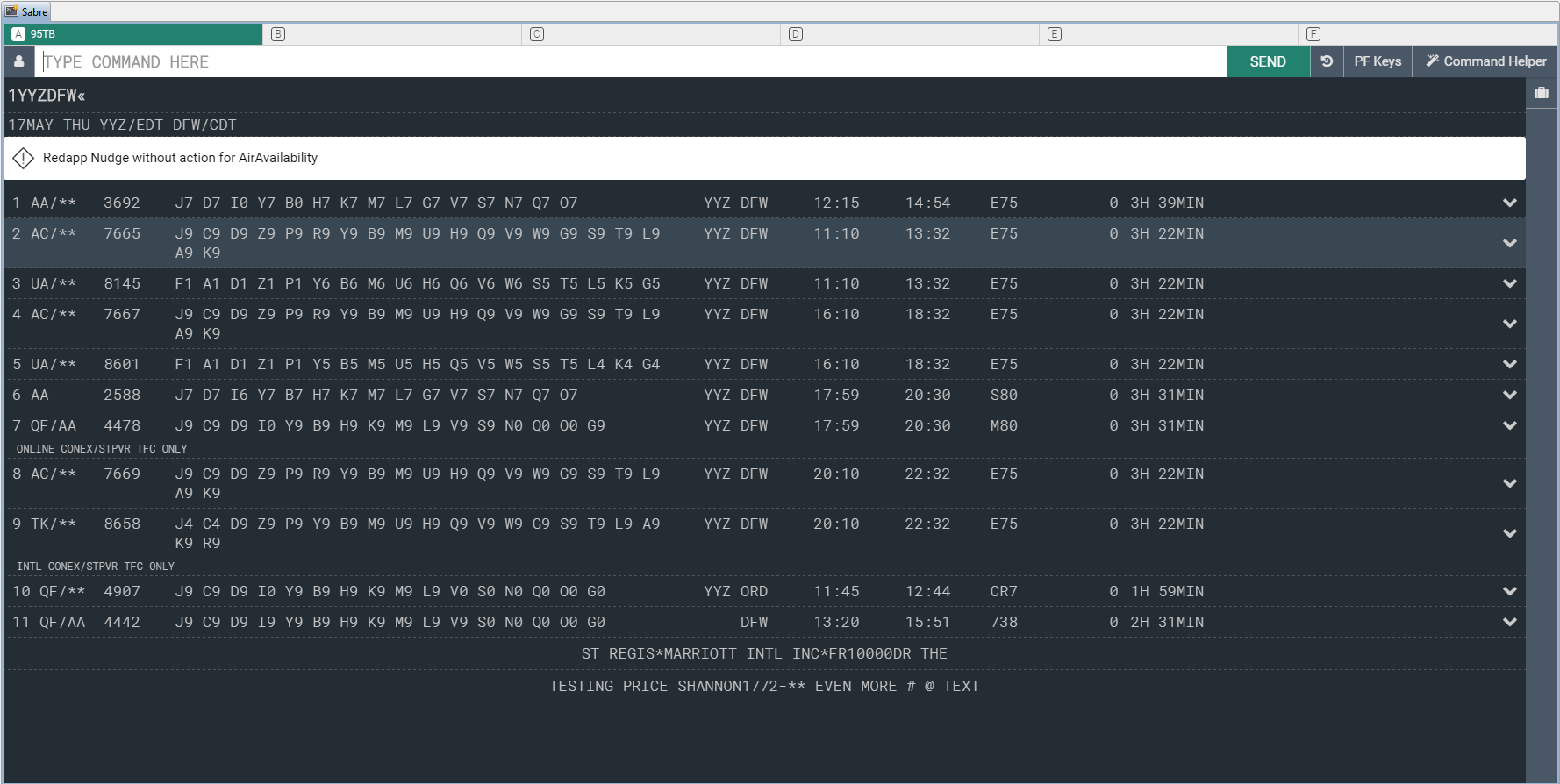Screen dimensions: 1560x784
Task: Expand details for QF/AA 4478 flight row
Action: click(1509, 425)
